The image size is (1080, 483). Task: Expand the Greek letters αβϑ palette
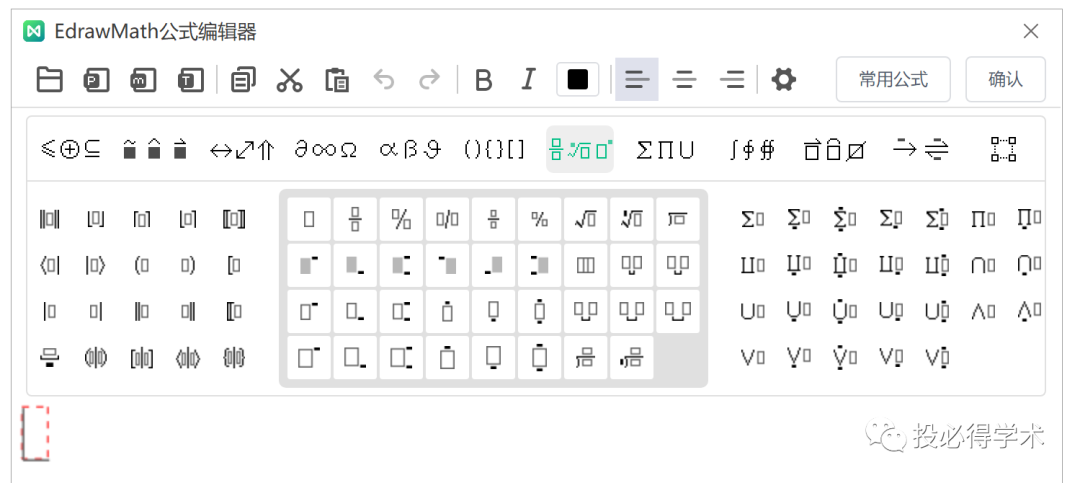[x=410, y=149]
